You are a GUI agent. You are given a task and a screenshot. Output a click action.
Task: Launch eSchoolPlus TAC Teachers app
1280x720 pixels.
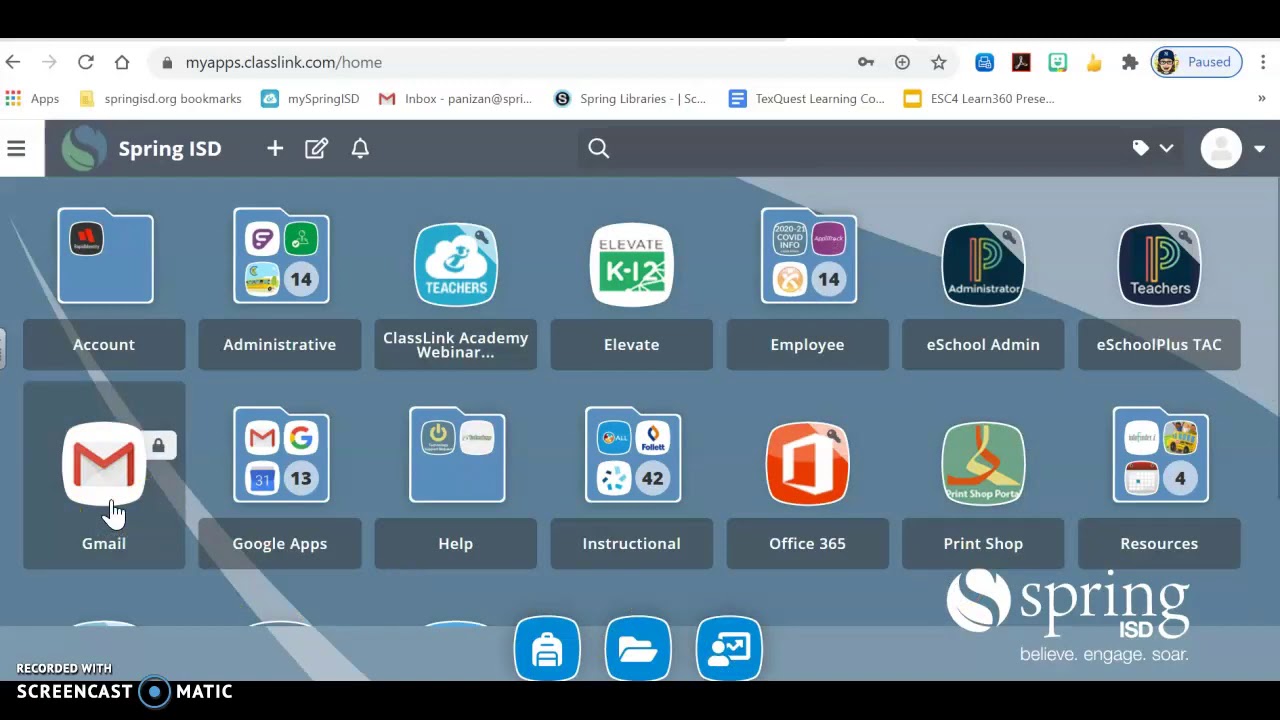click(x=1159, y=265)
